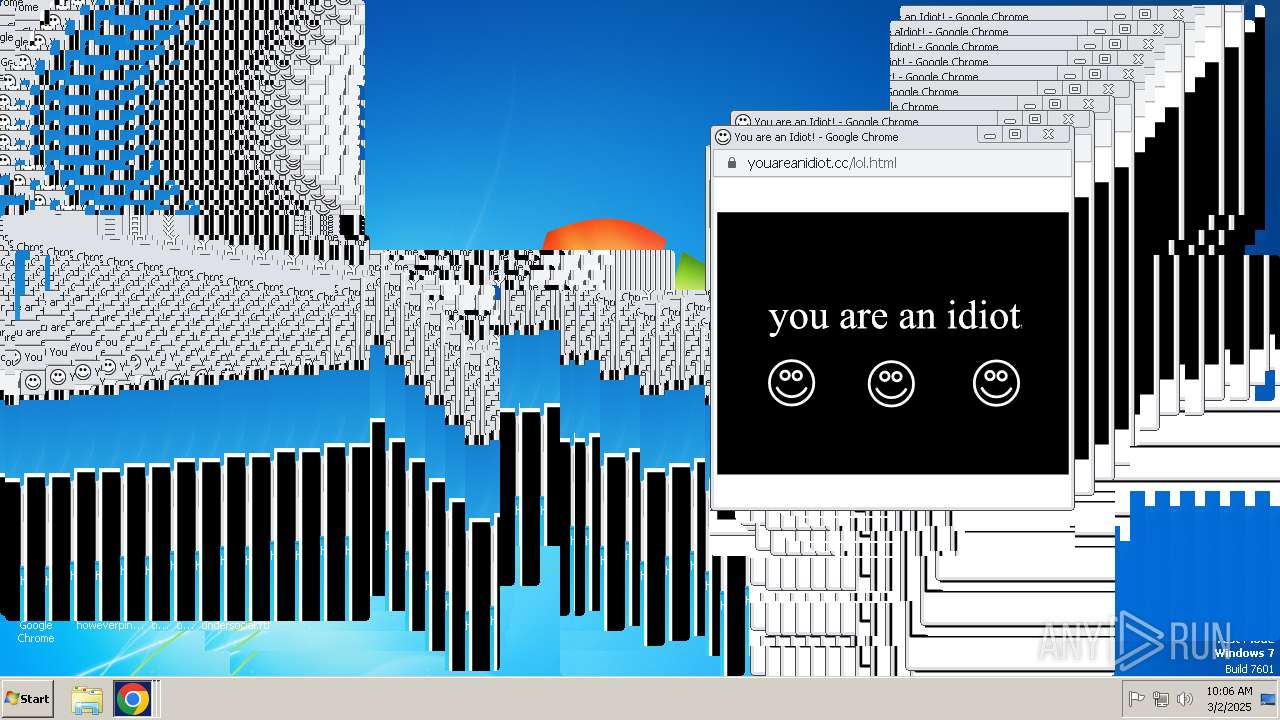Open File Explorer from the taskbar
The width and height of the screenshot is (1280, 720).
pyautogui.click(x=87, y=699)
